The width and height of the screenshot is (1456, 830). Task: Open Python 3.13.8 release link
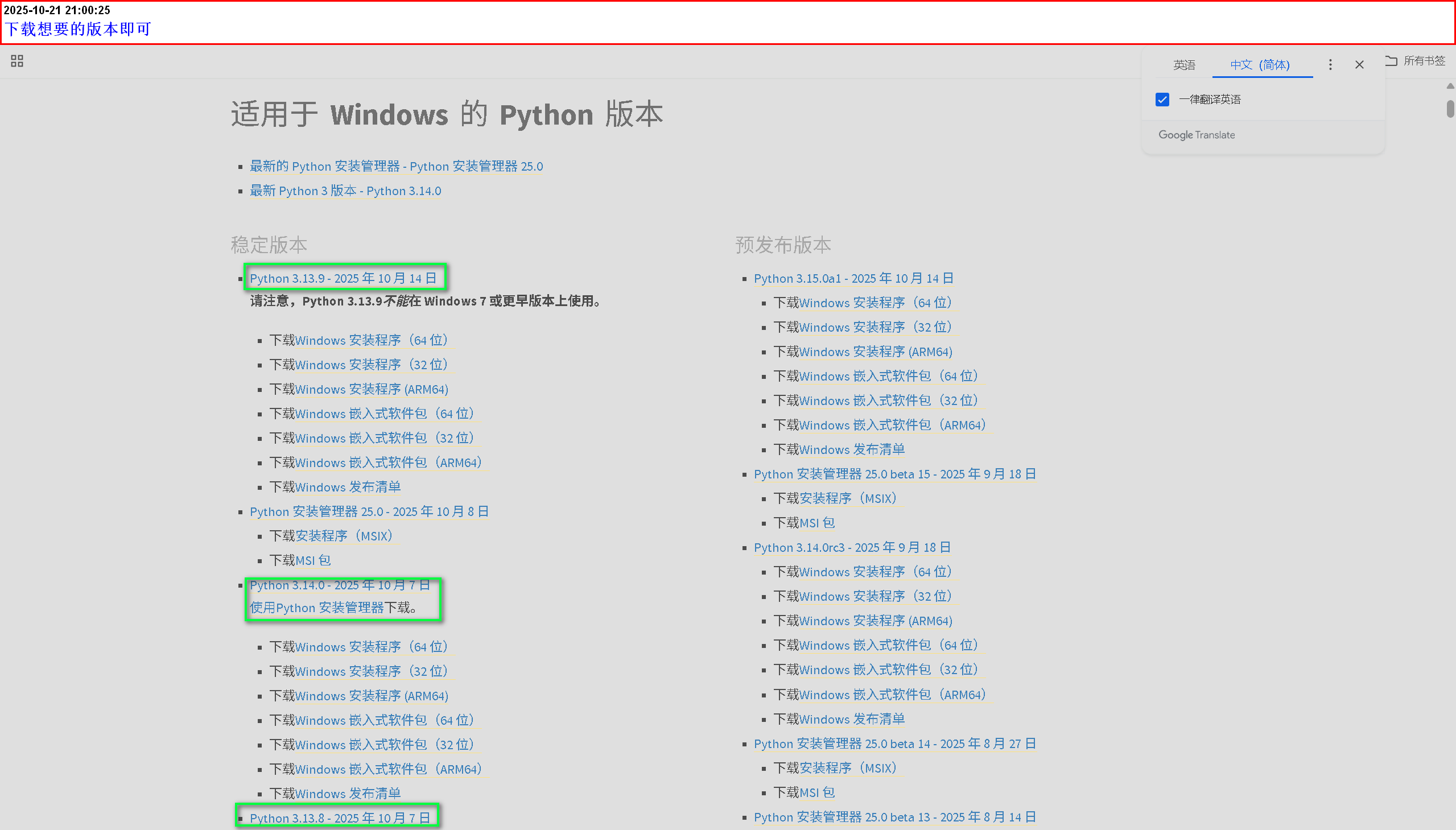pyautogui.click(x=339, y=817)
